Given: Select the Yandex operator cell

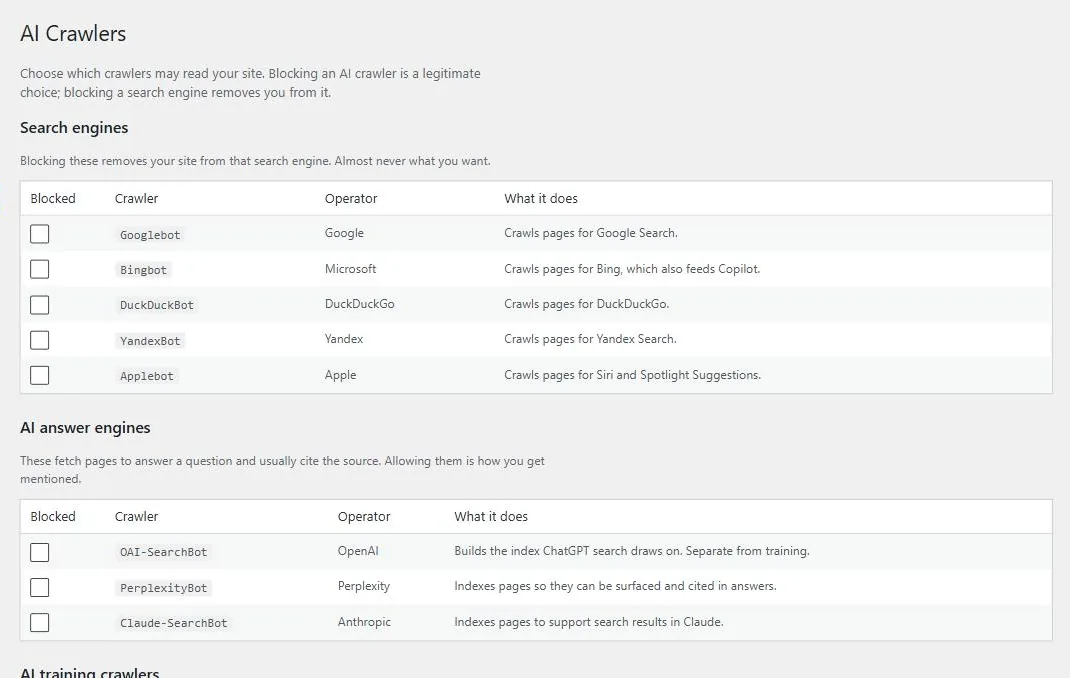Looking at the screenshot, I should click(344, 339).
